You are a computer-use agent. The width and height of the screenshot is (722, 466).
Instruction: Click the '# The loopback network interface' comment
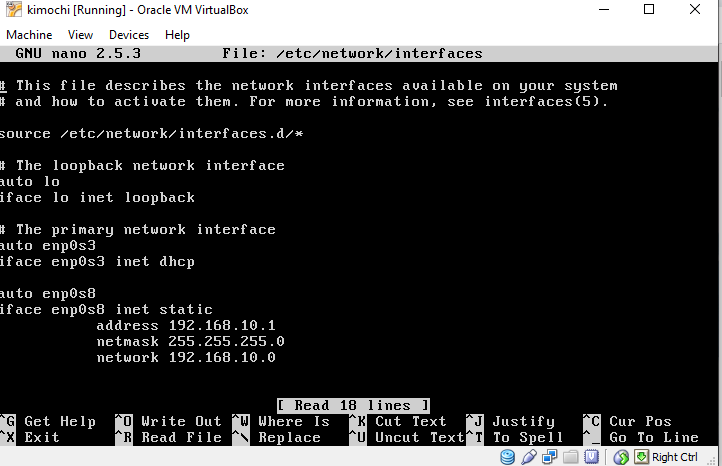tap(142, 165)
